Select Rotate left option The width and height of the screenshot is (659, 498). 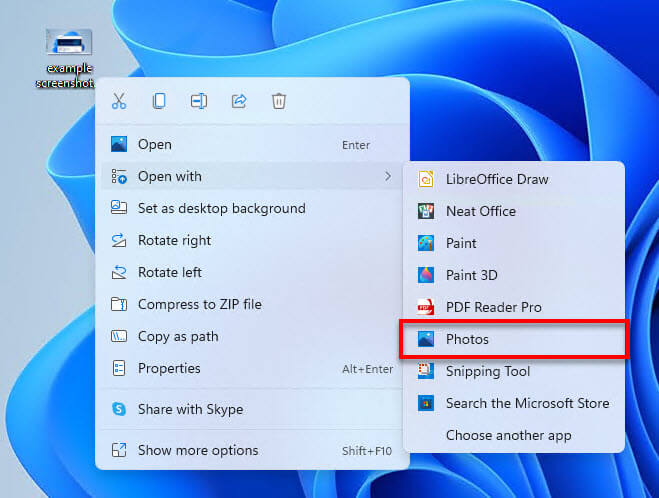coord(252,272)
